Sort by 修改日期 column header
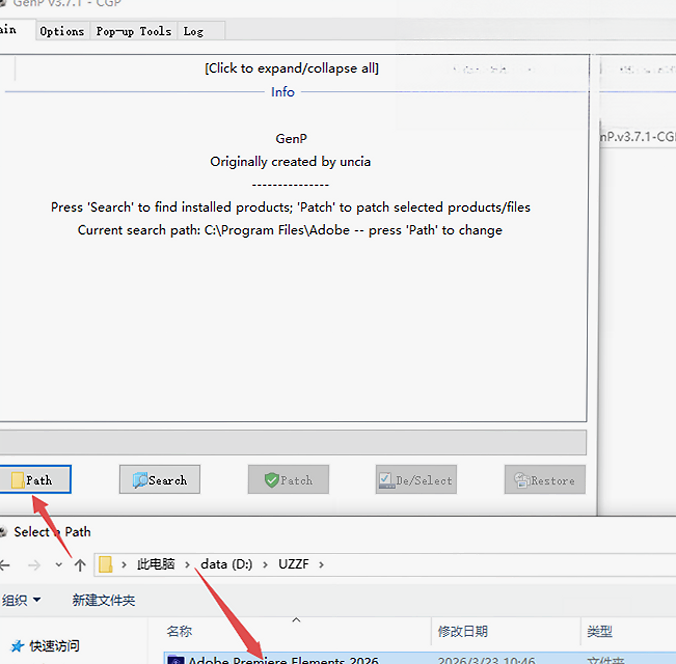 coord(506,631)
